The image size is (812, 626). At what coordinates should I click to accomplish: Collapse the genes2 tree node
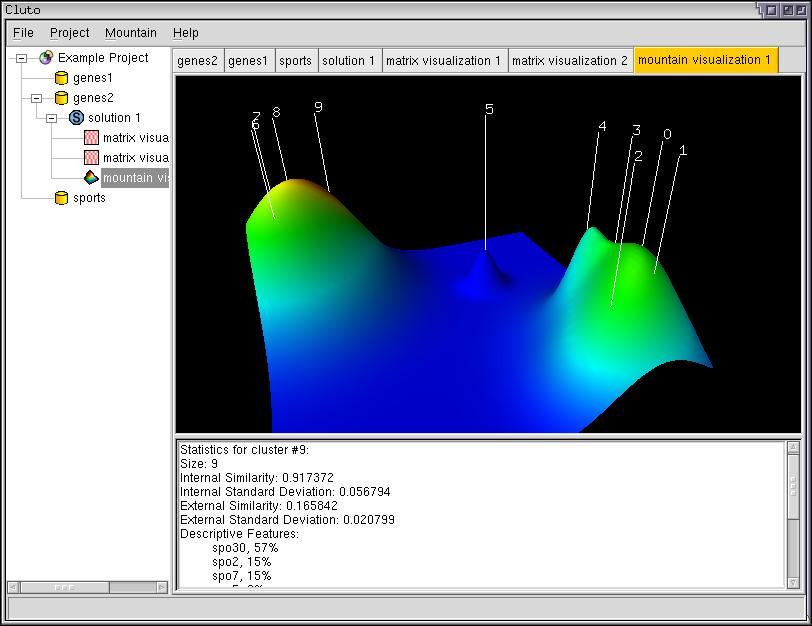[x=36, y=98]
